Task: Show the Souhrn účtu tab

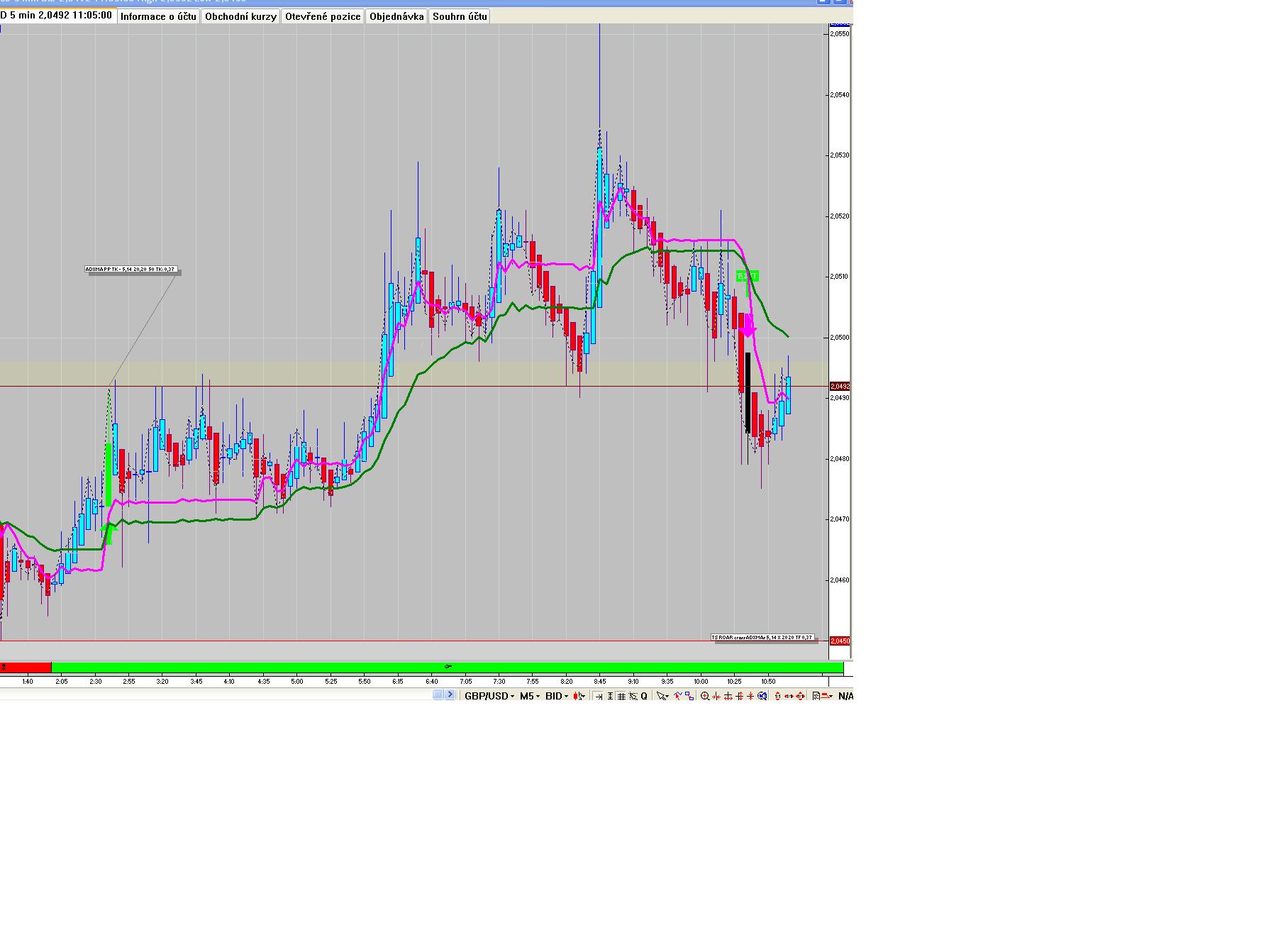Action: pos(460,16)
